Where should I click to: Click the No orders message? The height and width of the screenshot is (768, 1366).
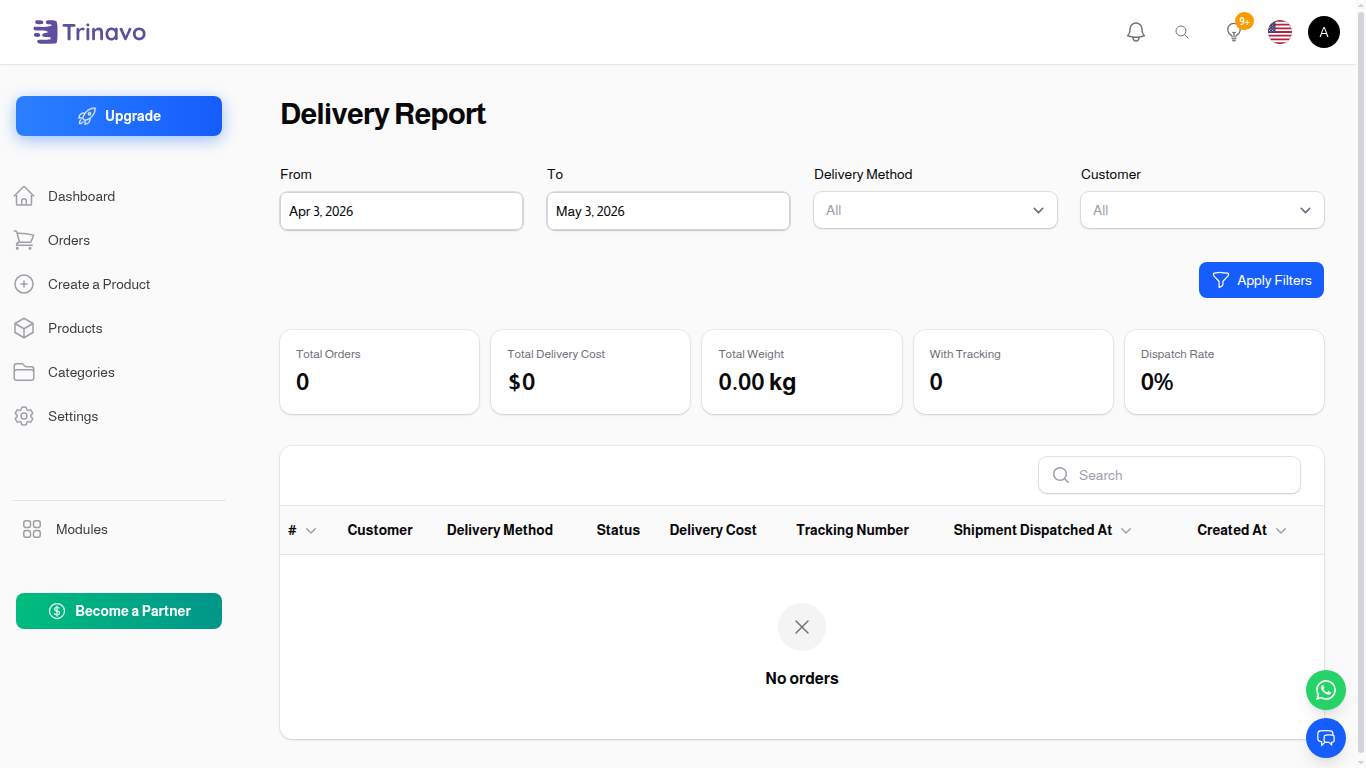coord(802,678)
